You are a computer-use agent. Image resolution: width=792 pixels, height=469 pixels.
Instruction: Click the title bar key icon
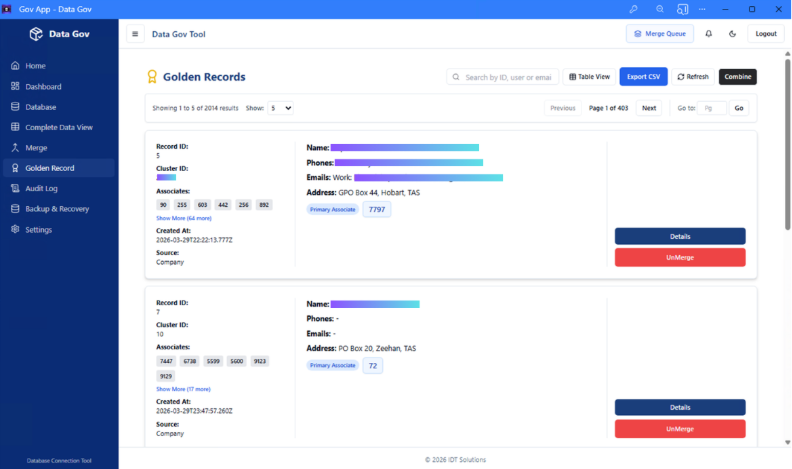pyautogui.click(x=633, y=9)
